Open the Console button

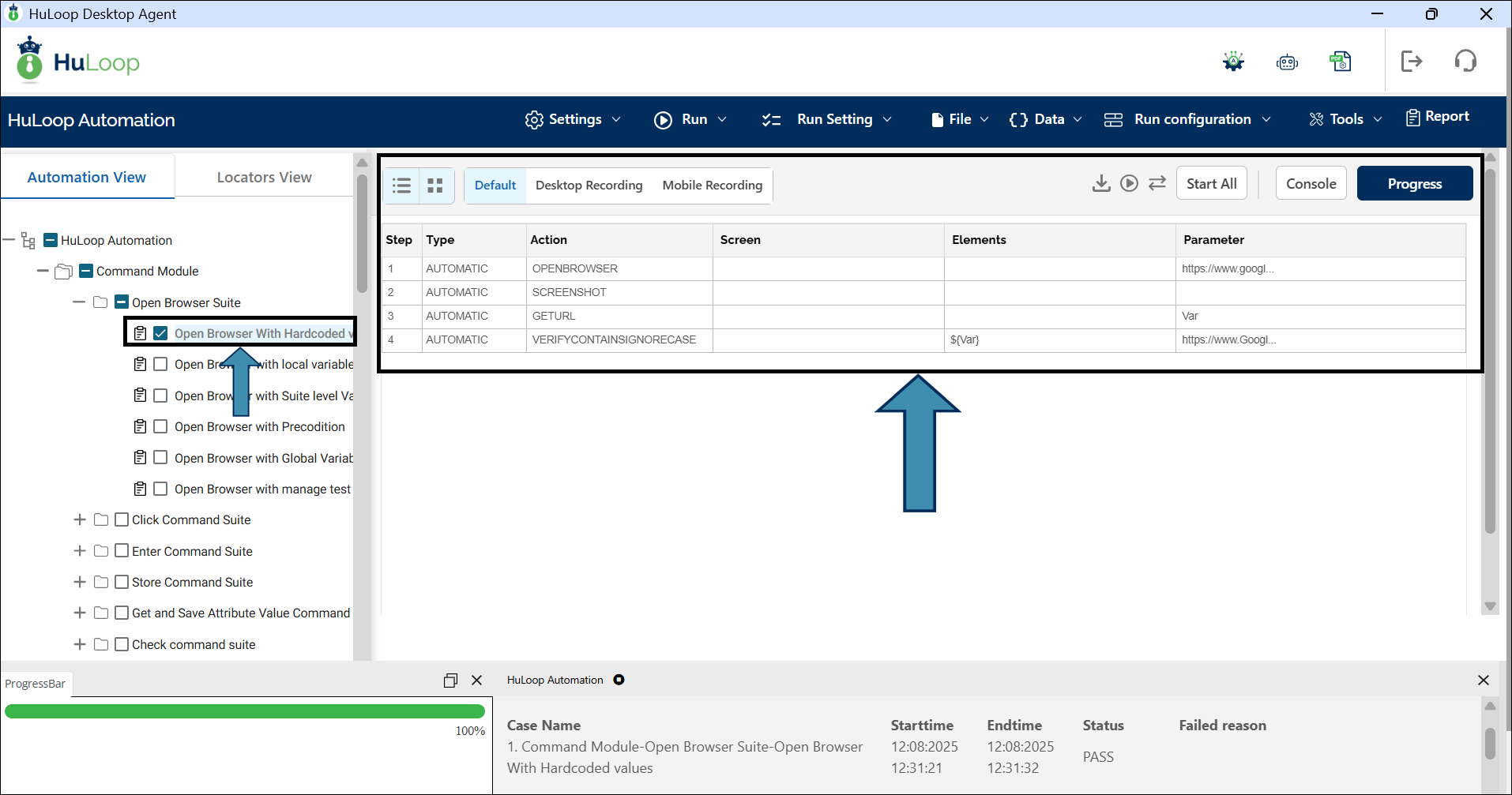pos(1311,184)
